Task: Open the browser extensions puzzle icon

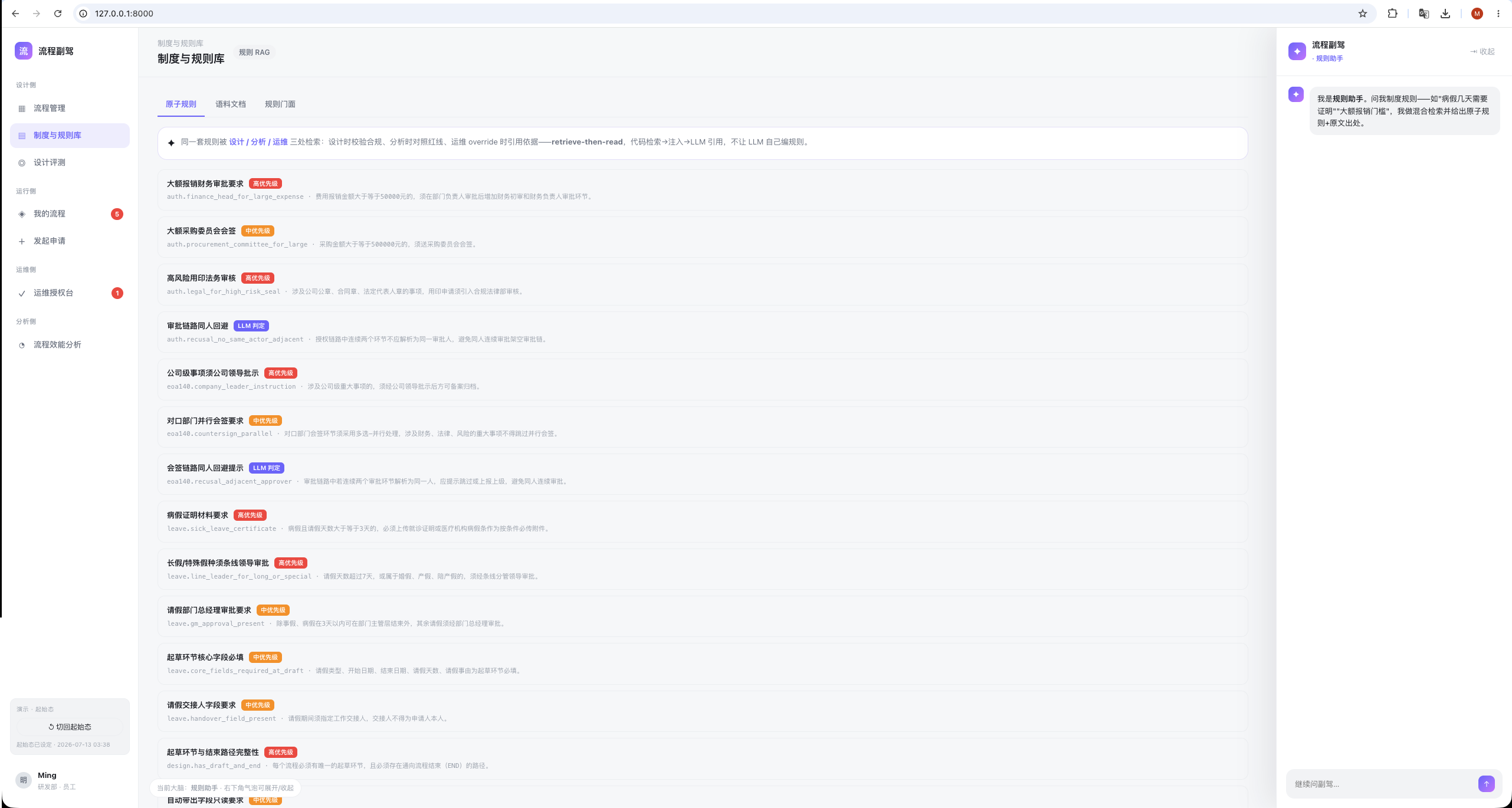Action: 1392,14
